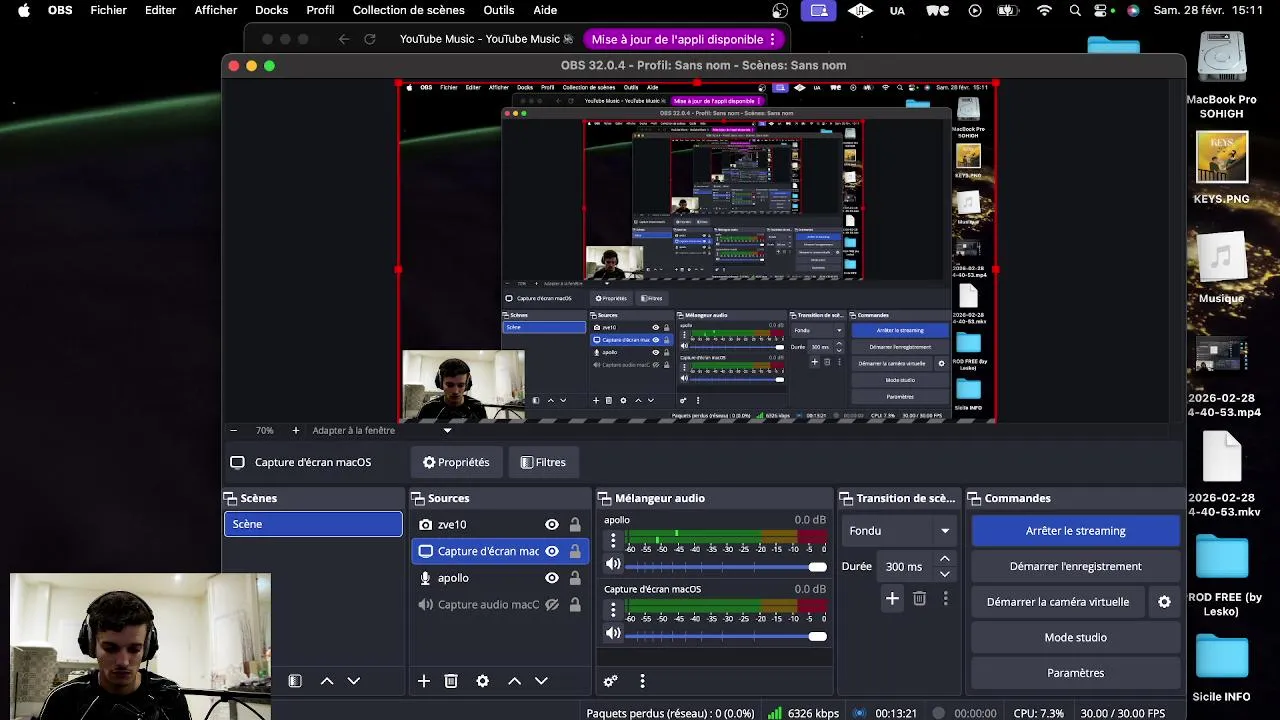Open the Docks menu
This screenshot has height=720, width=1280.
(271, 10)
